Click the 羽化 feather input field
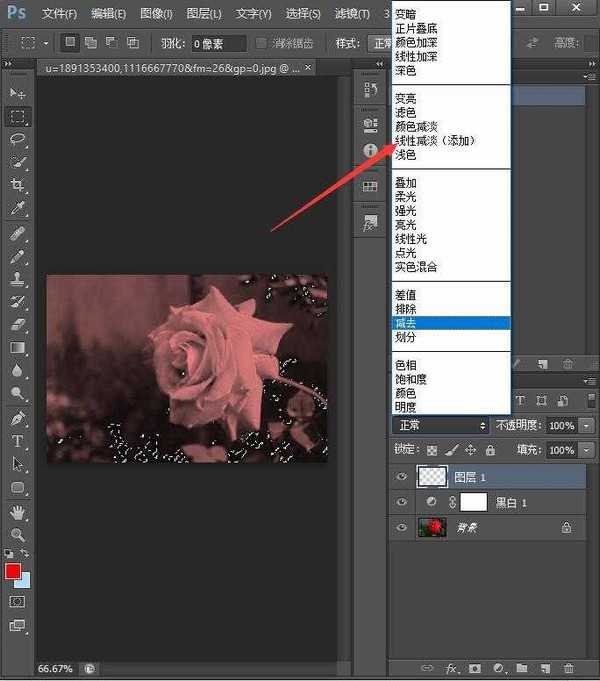The image size is (600, 681). pos(219,44)
